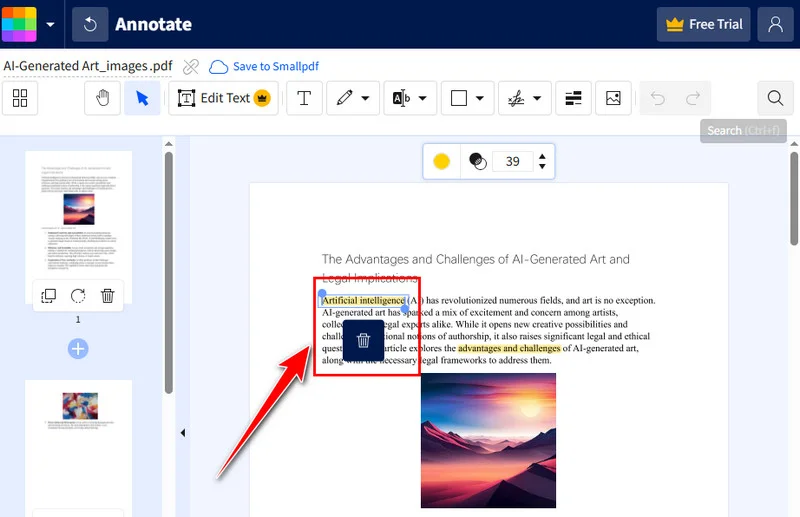
Task: Click the back arrow button beside Annotate
Action: [90, 24]
